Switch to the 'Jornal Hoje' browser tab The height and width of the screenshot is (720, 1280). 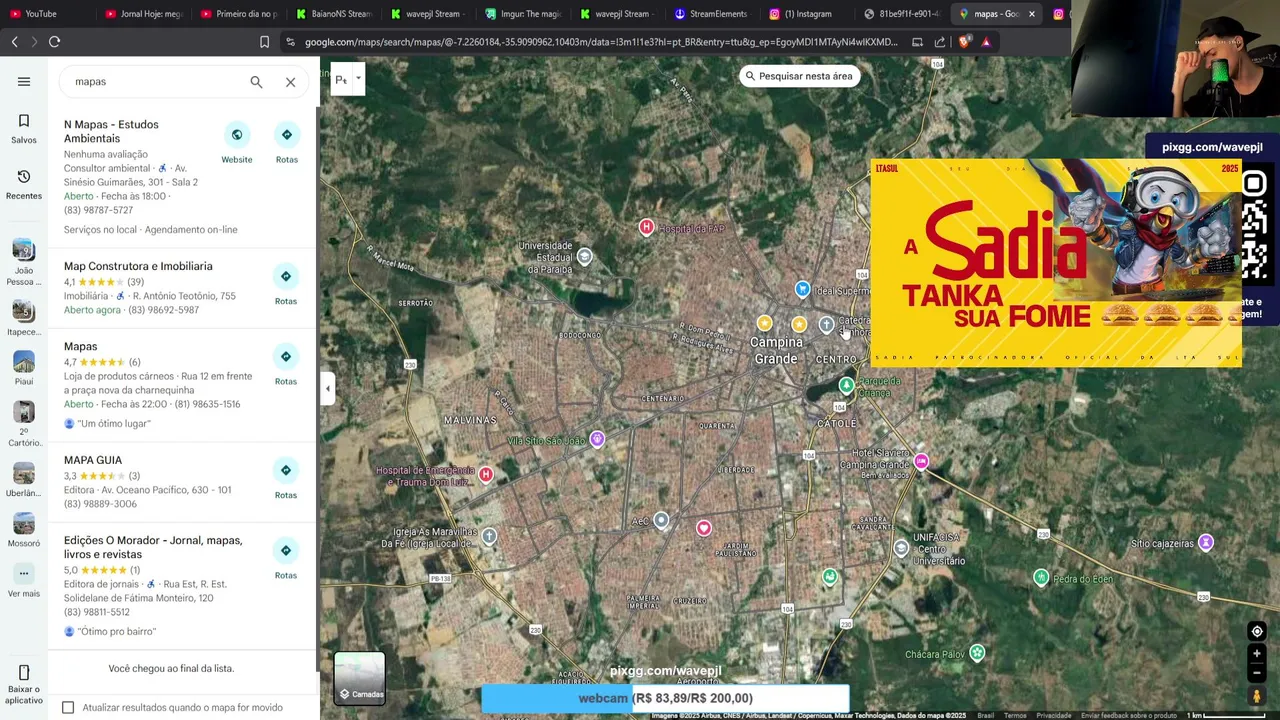145,14
